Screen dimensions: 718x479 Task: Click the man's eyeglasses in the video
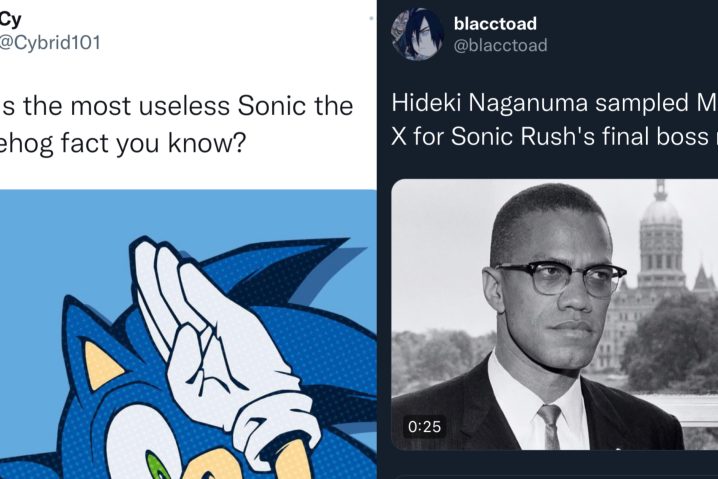click(560, 276)
